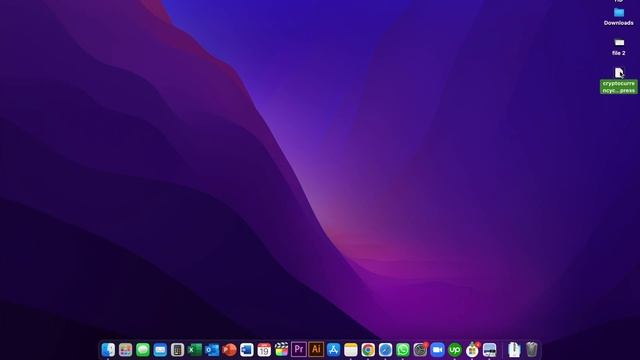Select the cryptocurrency document icon on desktop
This screenshot has height=360, width=640.
619,73
